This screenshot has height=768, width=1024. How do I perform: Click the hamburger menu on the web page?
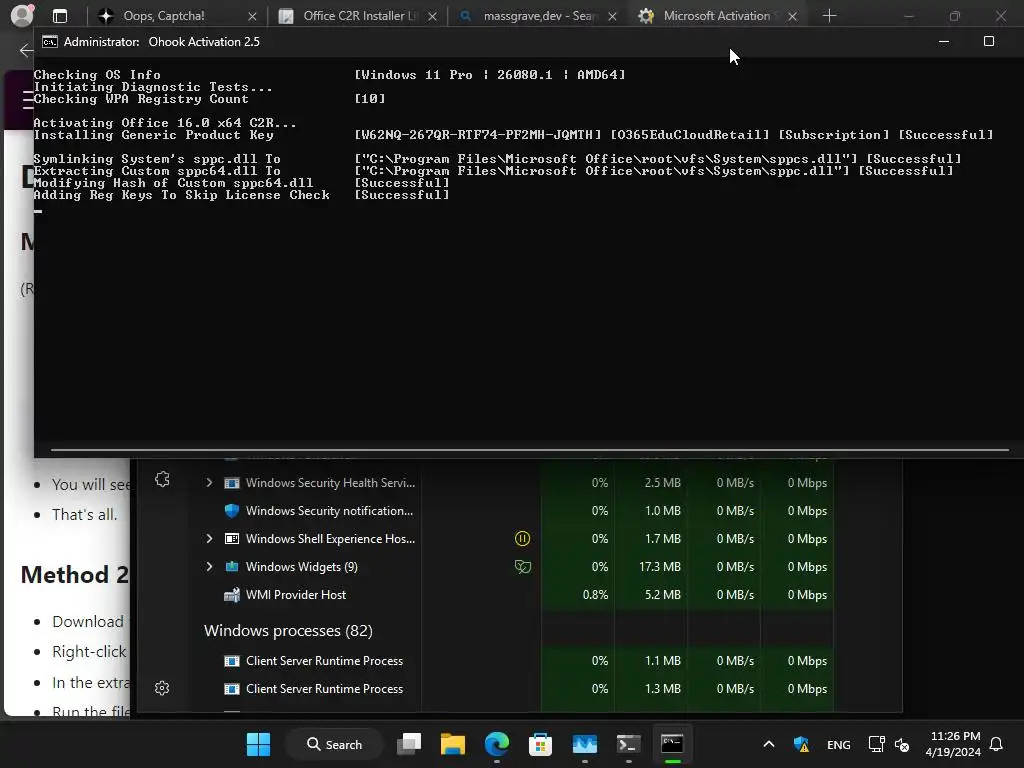27,99
